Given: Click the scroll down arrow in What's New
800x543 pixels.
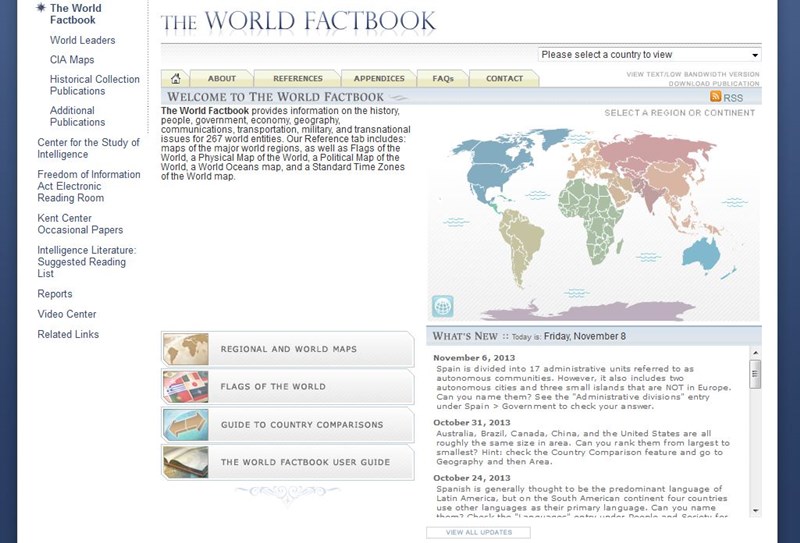Looking at the screenshot, I should point(755,511).
